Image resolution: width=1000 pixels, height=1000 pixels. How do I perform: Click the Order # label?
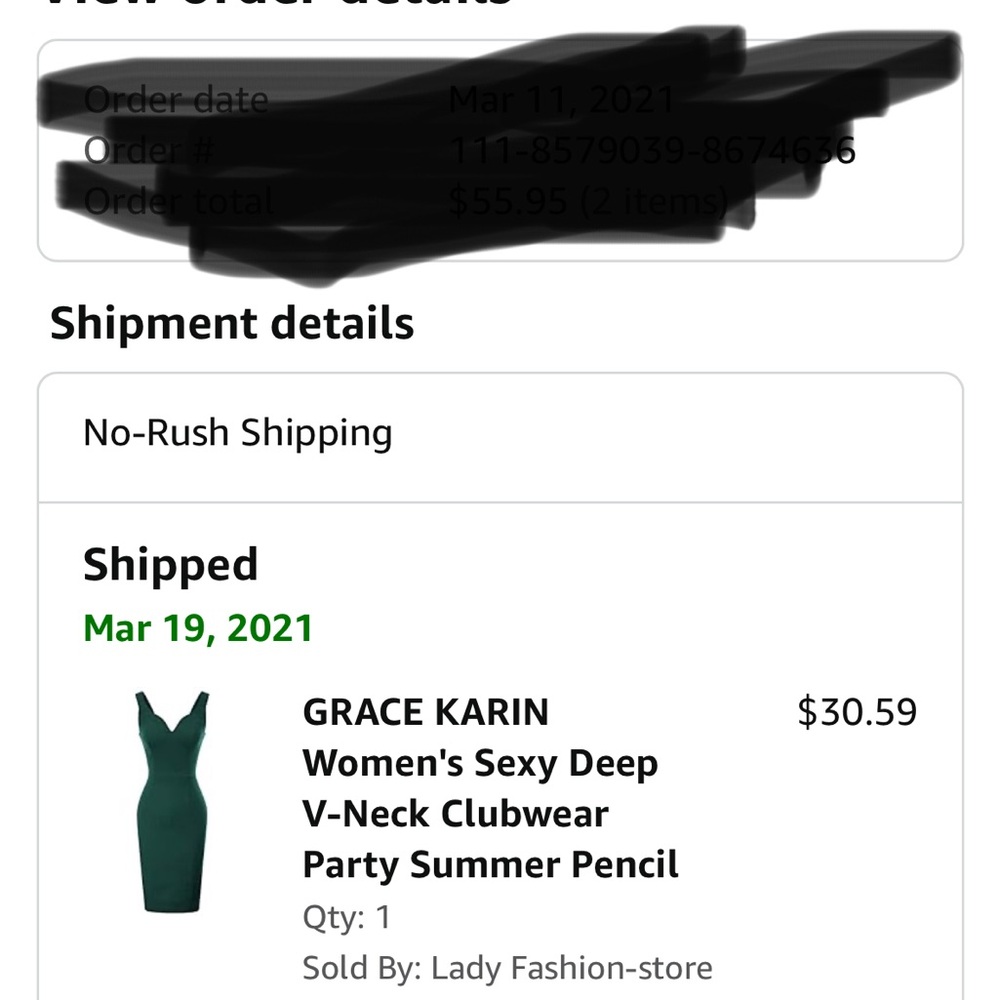pos(143,151)
